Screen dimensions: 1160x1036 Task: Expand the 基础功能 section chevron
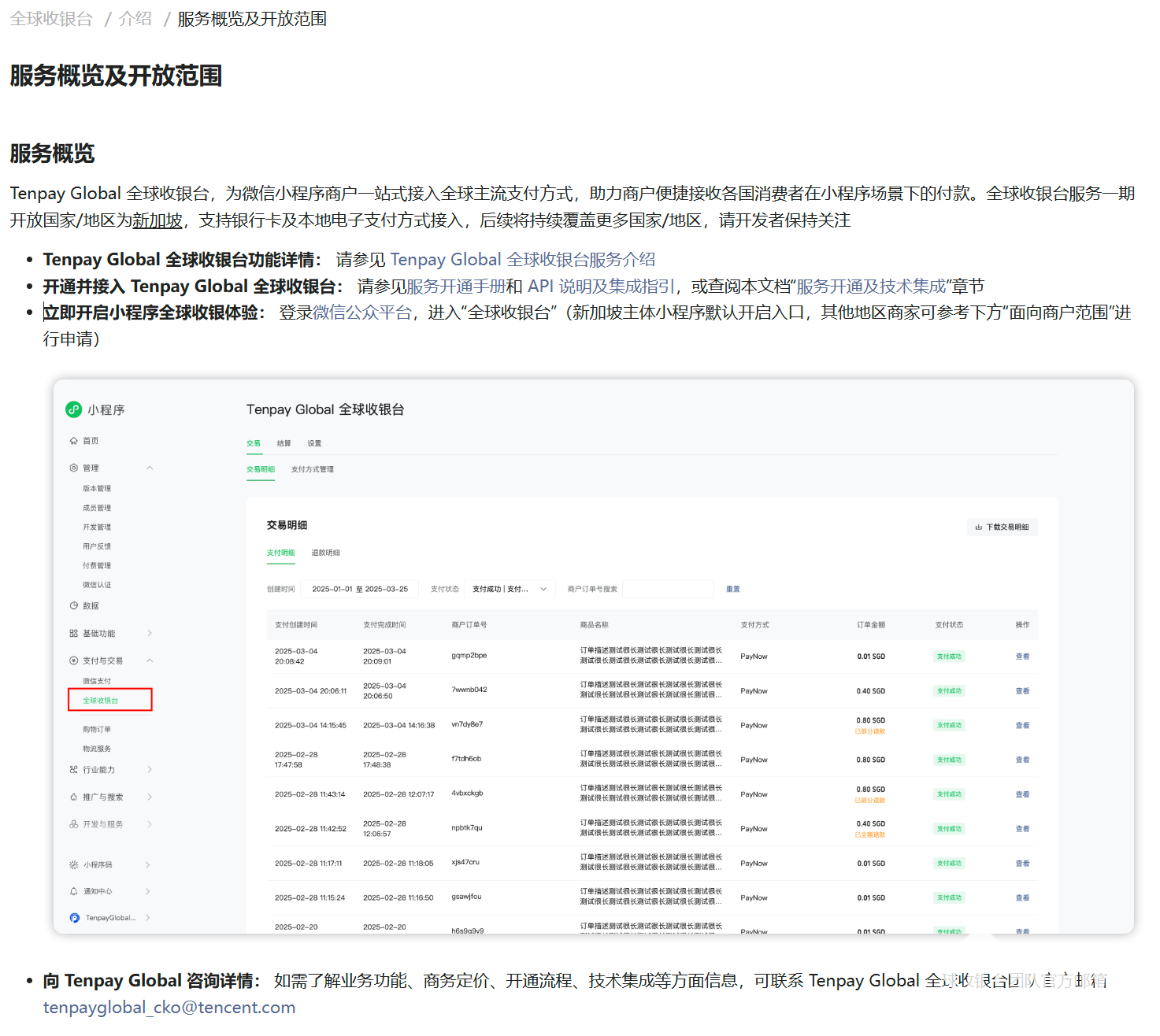pyautogui.click(x=150, y=633)
